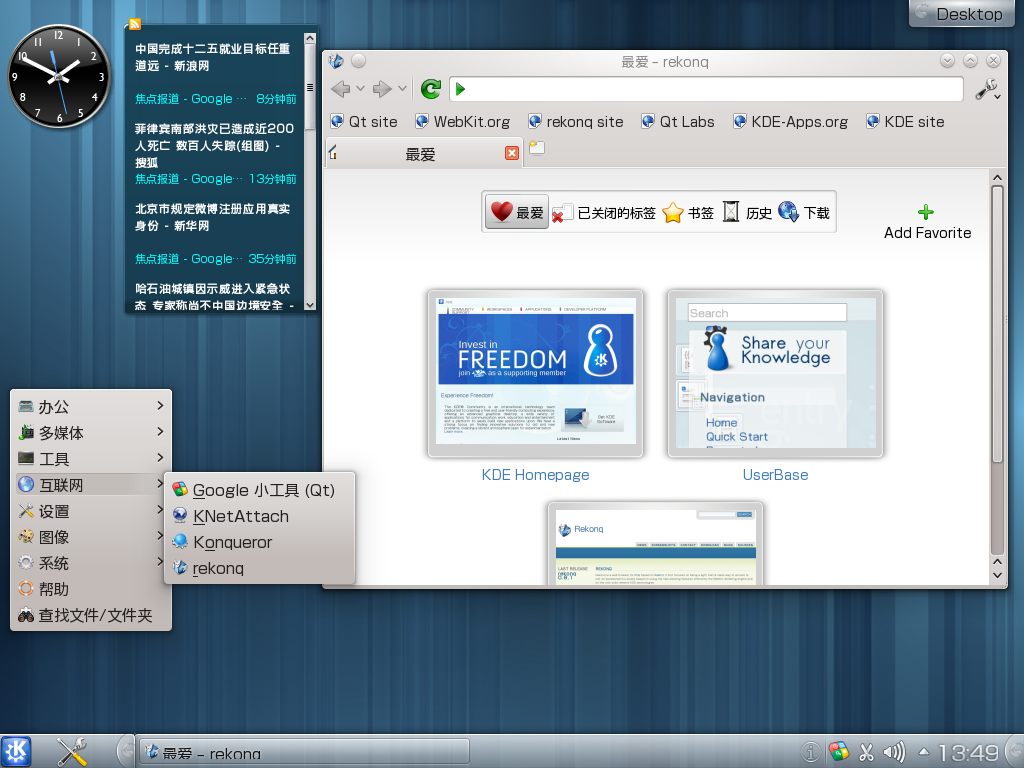Open 下载 downloads globe item
Image resolution: width=1024 pixels, height=768 pixels.
tap(803, 213)
